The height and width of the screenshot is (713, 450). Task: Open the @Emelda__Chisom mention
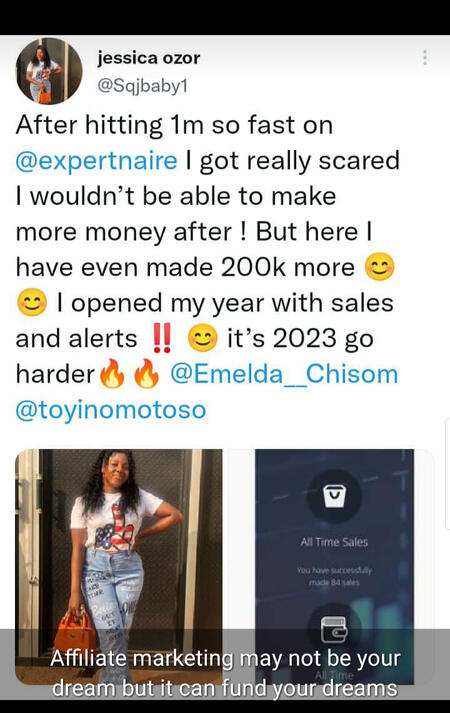[284, 374]
